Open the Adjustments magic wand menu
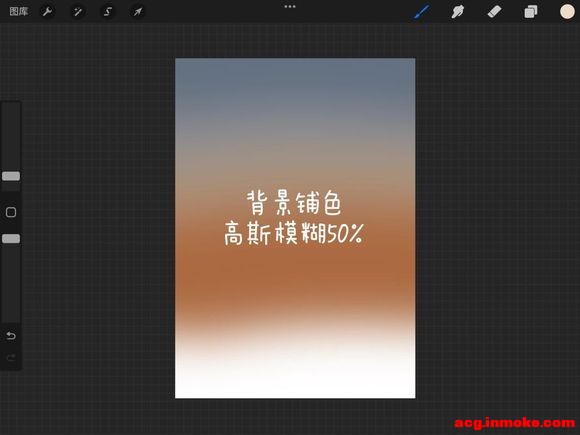Screen dimensions: 580x435 (x=78, y=12)
